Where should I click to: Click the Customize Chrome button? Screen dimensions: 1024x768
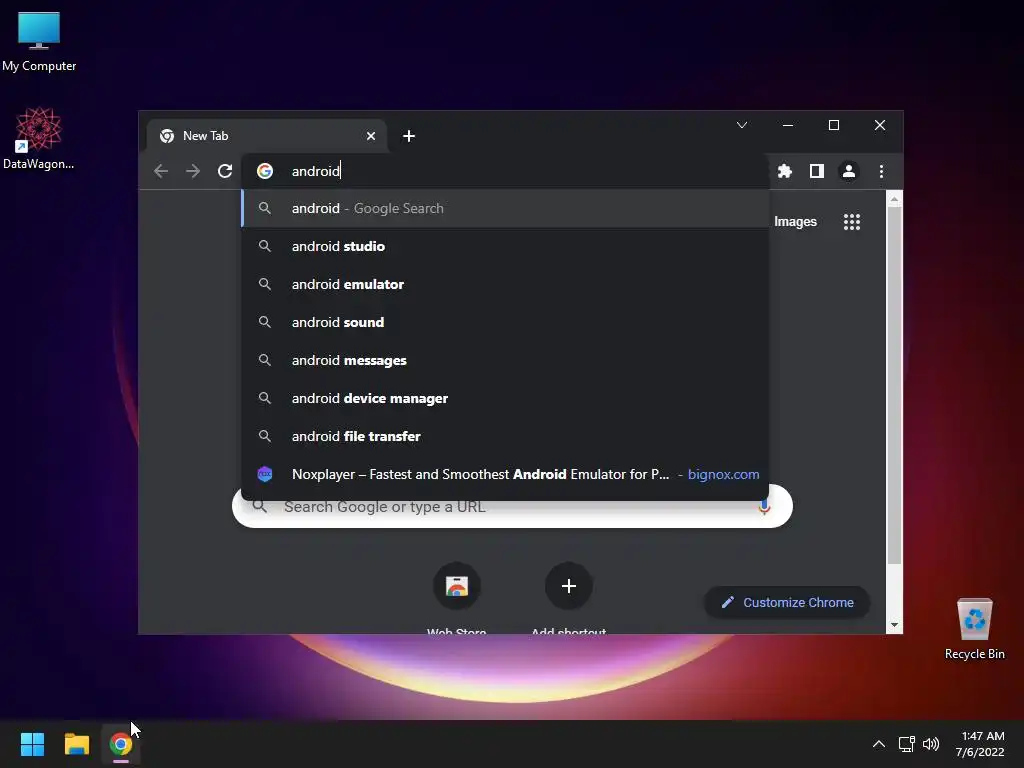coord(787,602)
